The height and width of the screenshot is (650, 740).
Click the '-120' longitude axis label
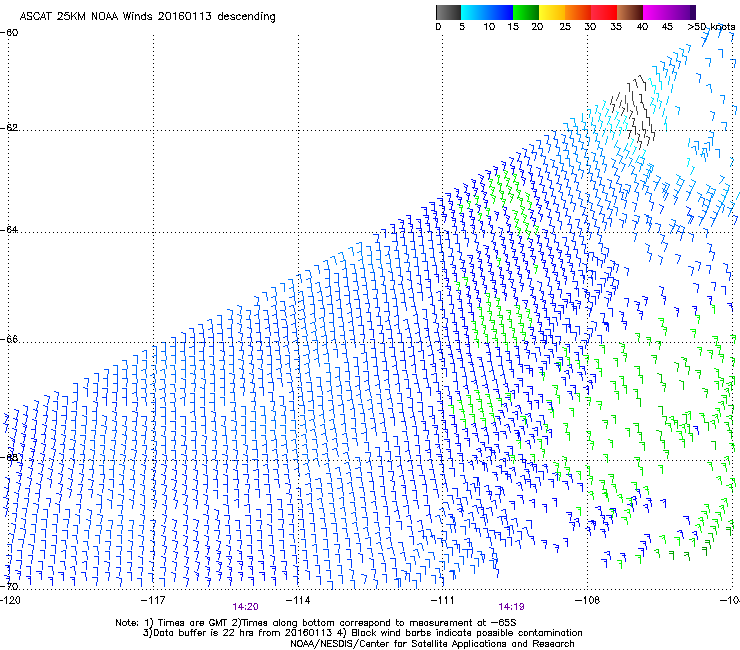tap(10, 600)
